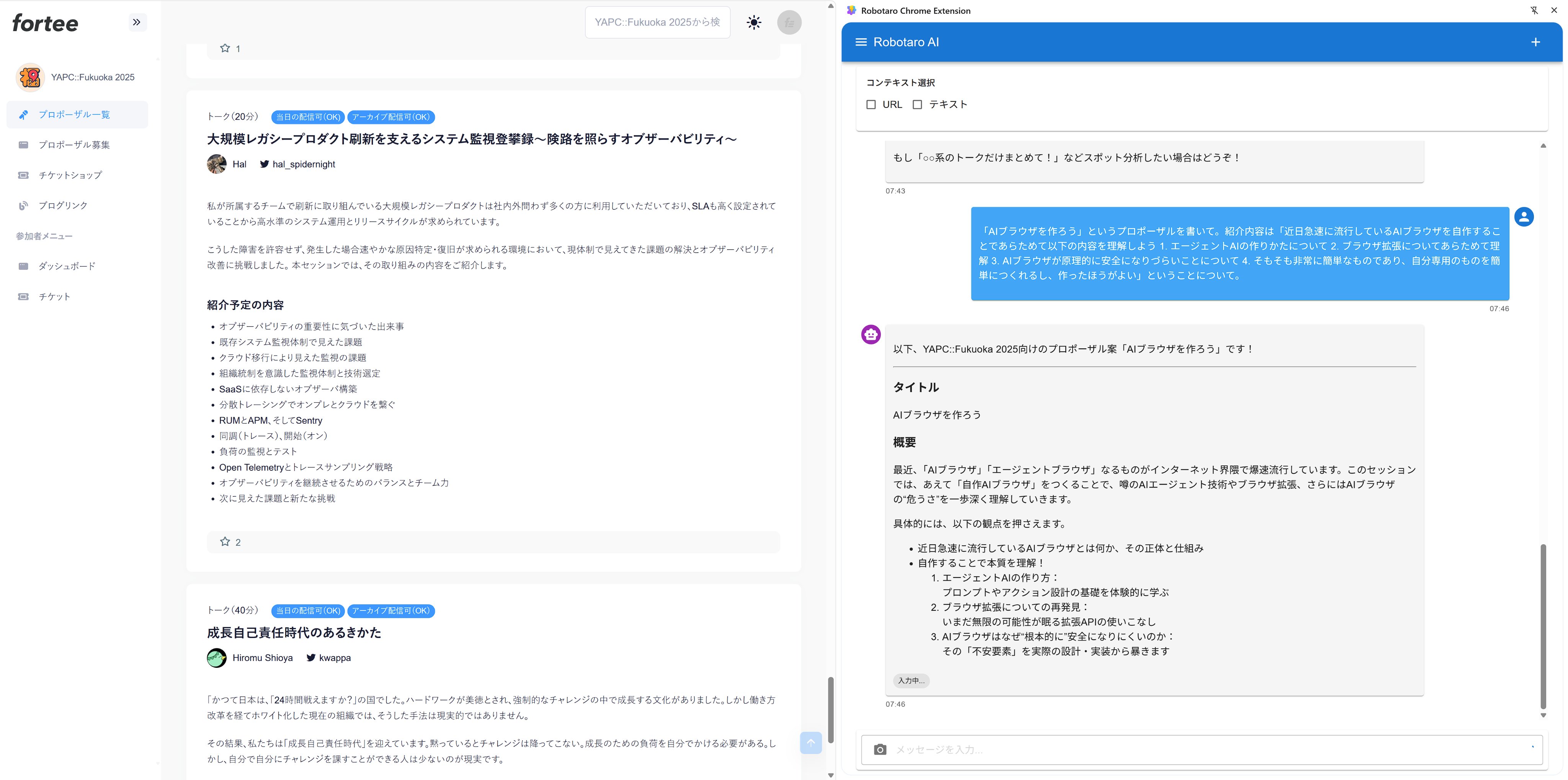Image resolution: width=1568 pixels, height=780 pixels.
Task: Click the Robotaro message input field
Action: point(1205,750)
